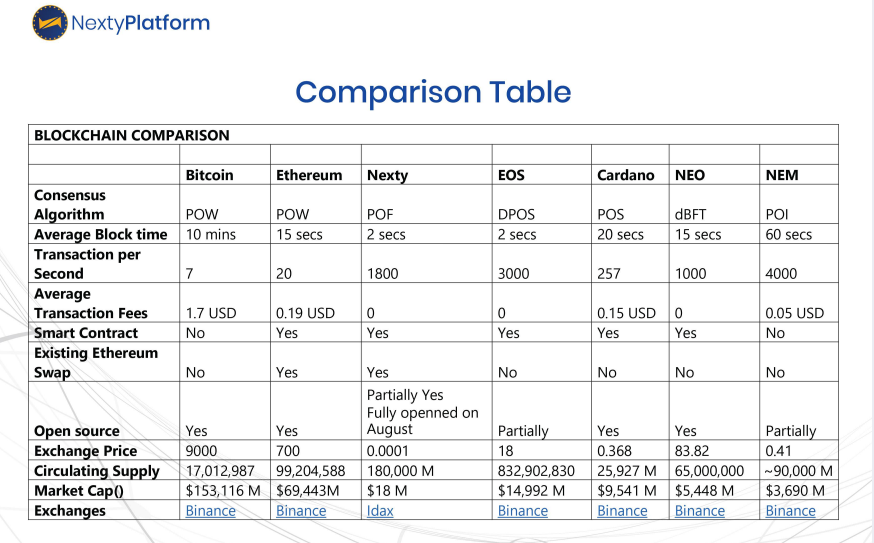Open the Binance link under Ethereum
874x543 pixels.
pos(300,511)
